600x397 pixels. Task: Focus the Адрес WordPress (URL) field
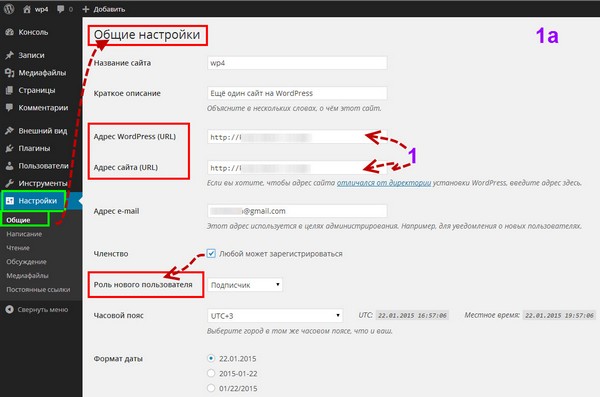(x=297, y=137)
